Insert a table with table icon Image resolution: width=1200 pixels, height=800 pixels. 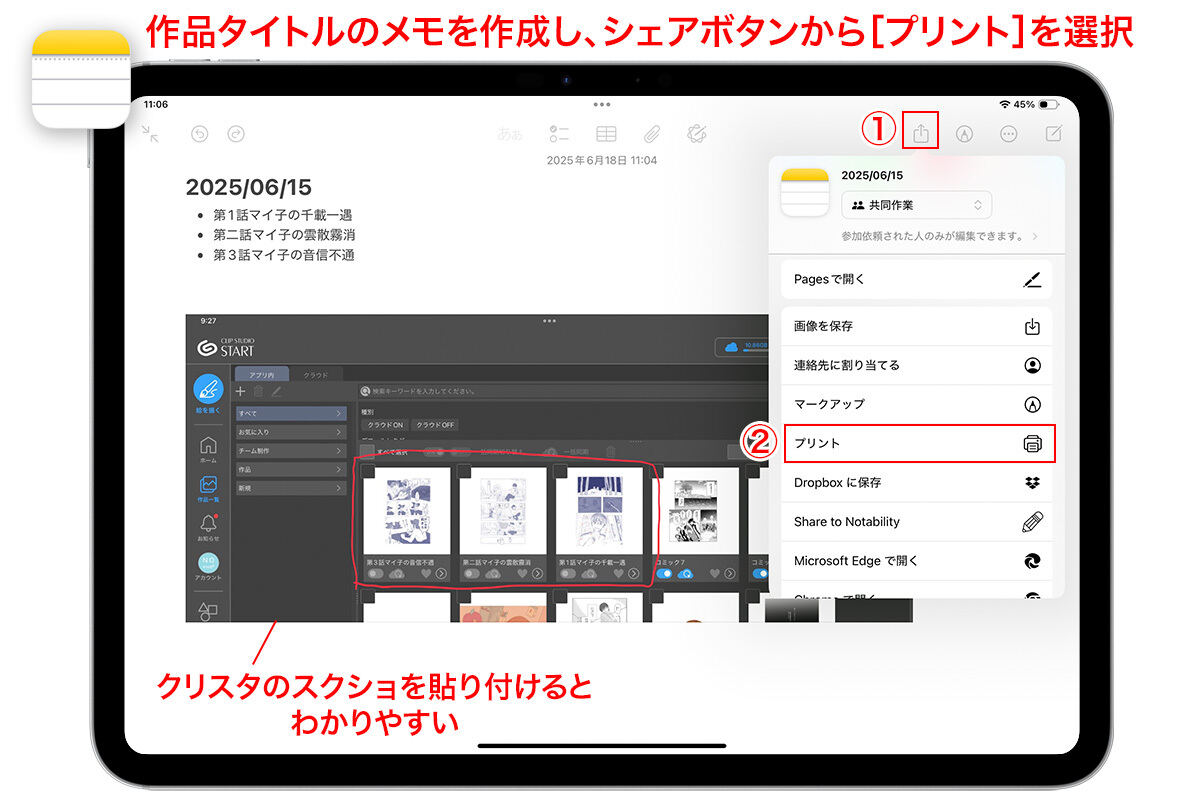pos(605,133)
